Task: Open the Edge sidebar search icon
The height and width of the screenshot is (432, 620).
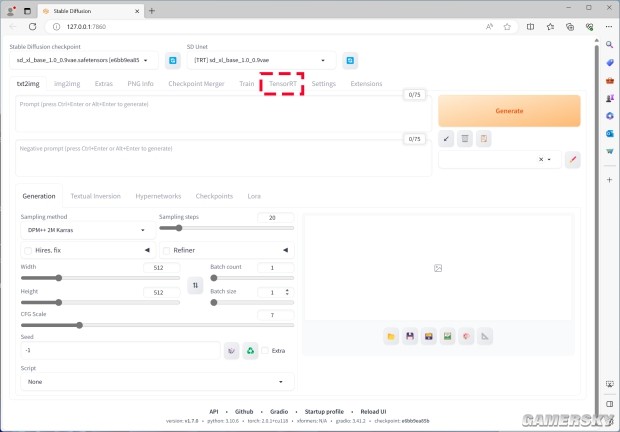Action: pos(610,45)
